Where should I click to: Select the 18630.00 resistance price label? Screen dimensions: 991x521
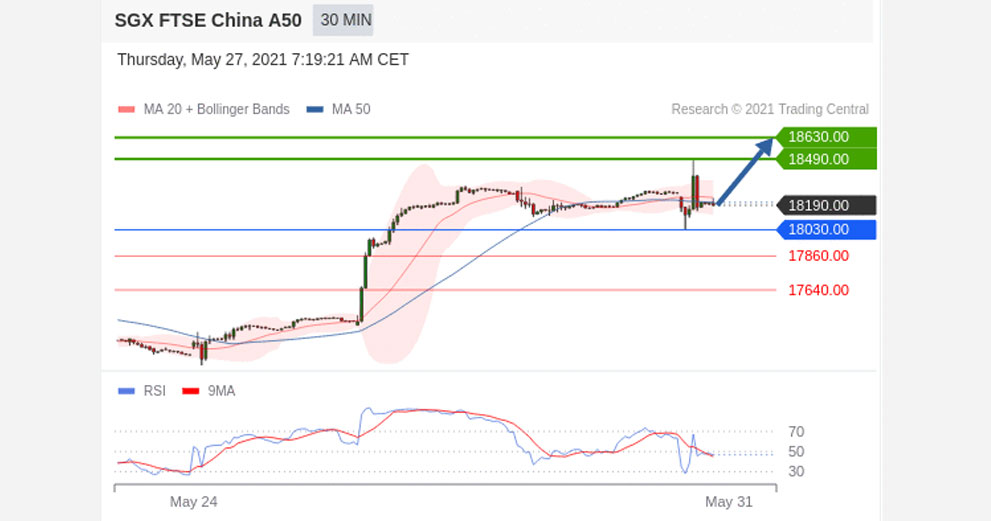pyautogui.click(x=826, y=137)
